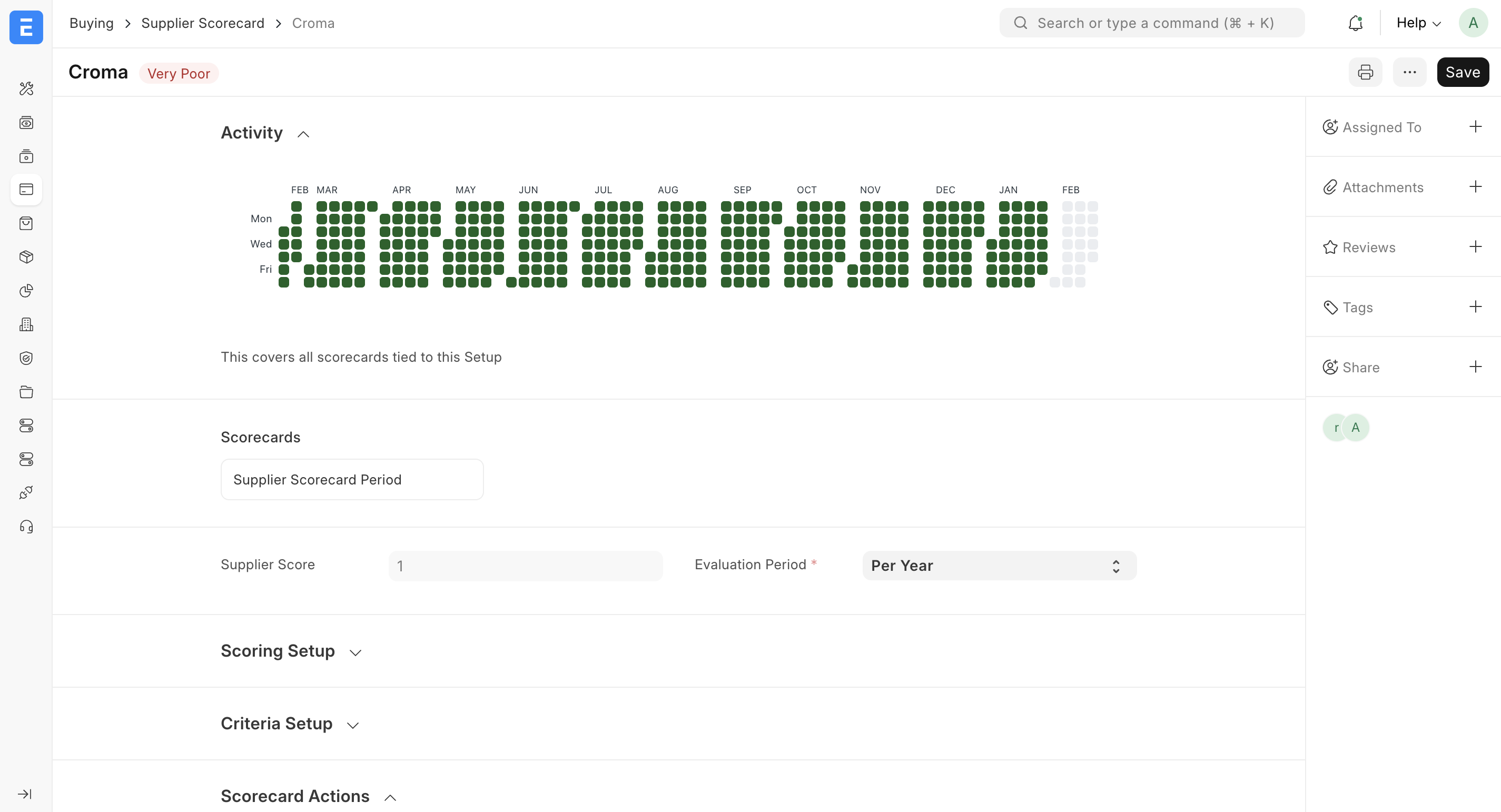Expand the sidebar with bottom arrow icon

click(x=25, y=794)
